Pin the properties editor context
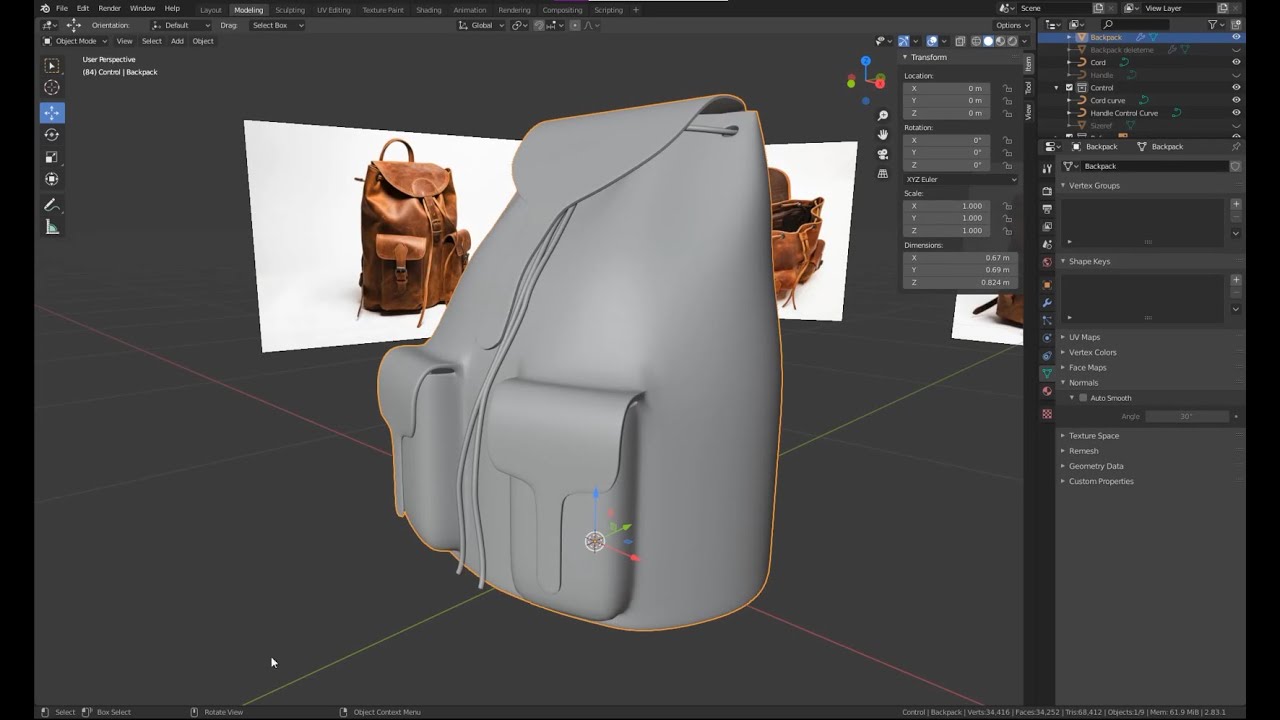This screenshot has height=720, width=1280. pos(1236,146)
